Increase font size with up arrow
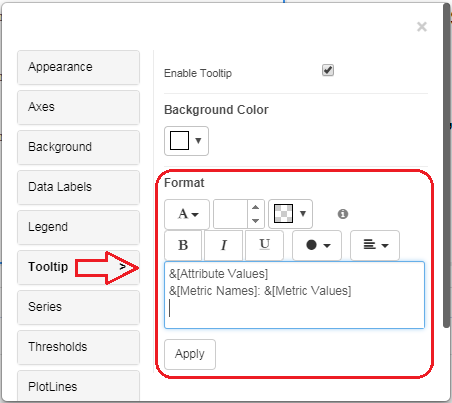 point(256,207)
